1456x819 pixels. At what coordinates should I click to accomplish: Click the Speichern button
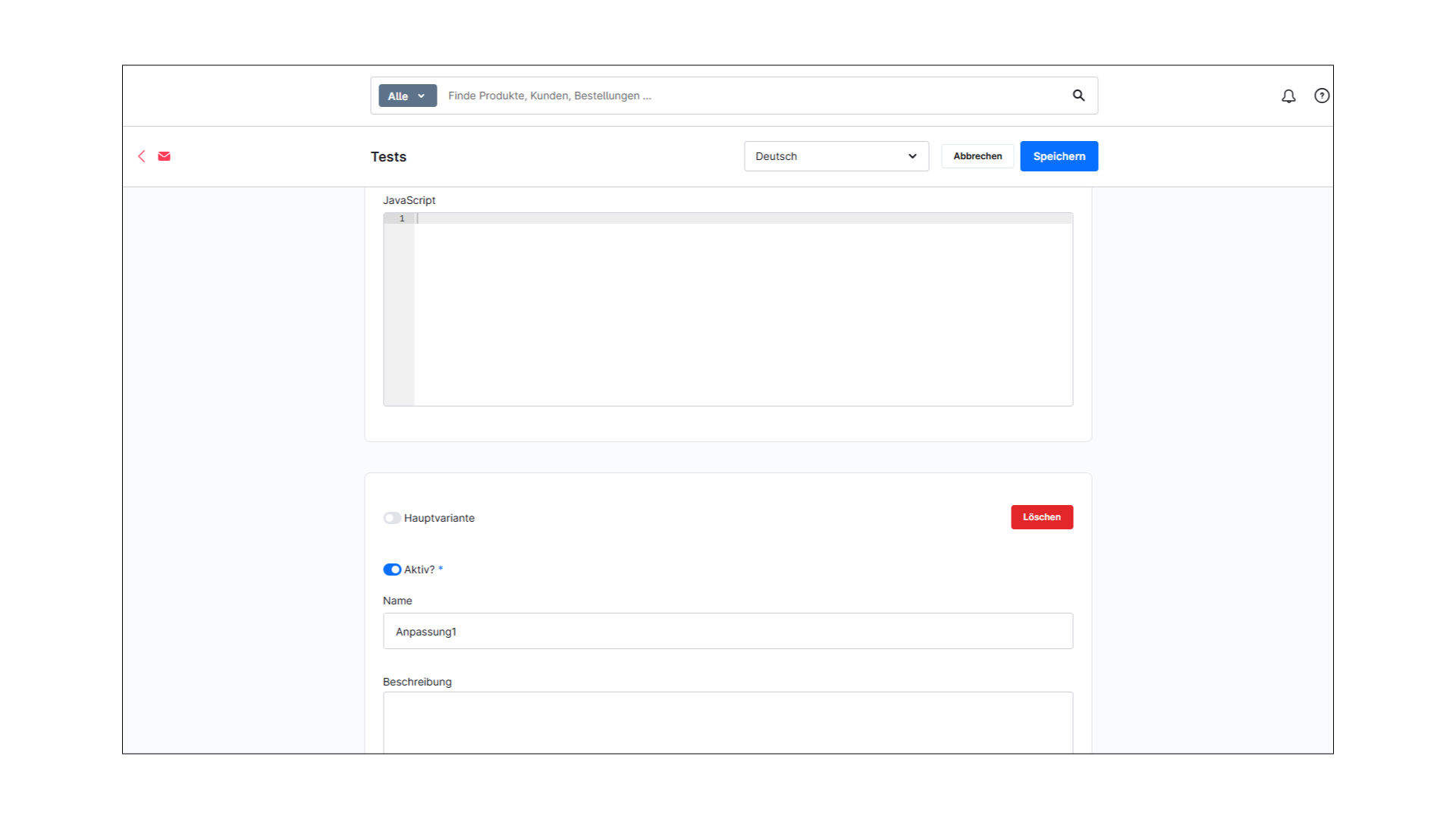pyautogui.click(x=1059, y=156)
